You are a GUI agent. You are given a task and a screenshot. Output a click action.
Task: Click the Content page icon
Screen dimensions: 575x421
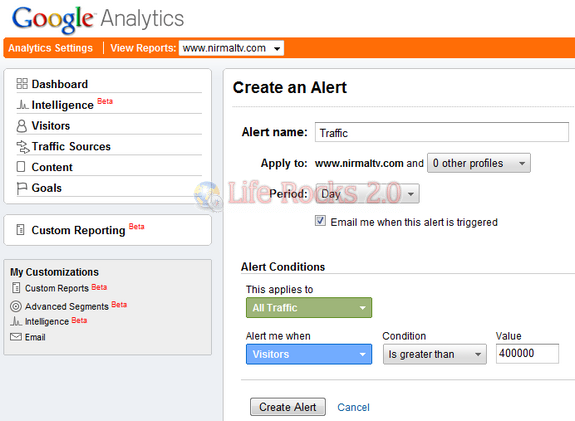coord(21,167)
